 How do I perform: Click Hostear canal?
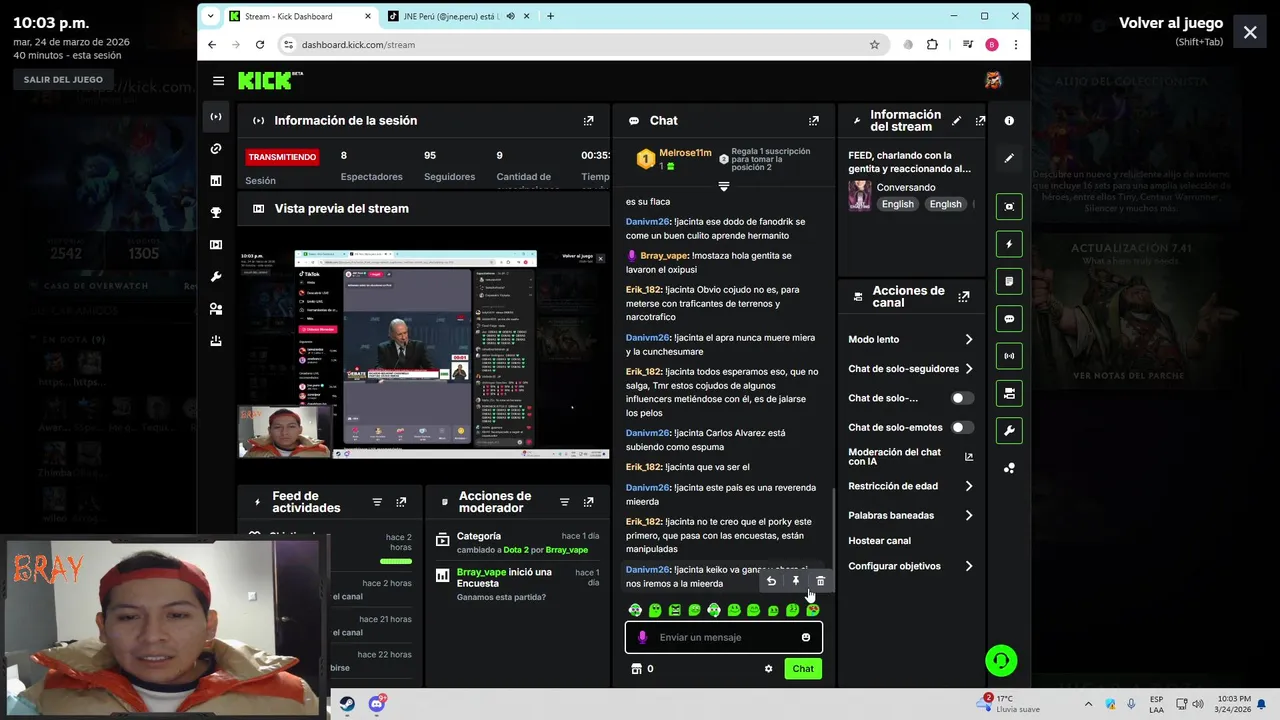point(880,541)
